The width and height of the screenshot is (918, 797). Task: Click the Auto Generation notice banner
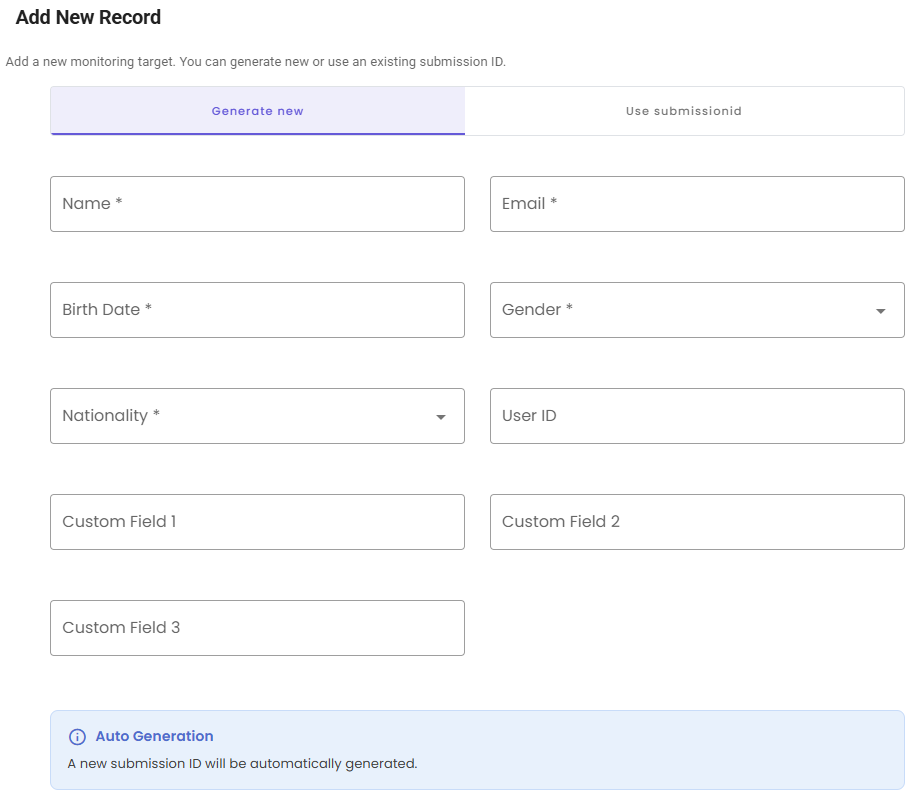pos(477,748)
